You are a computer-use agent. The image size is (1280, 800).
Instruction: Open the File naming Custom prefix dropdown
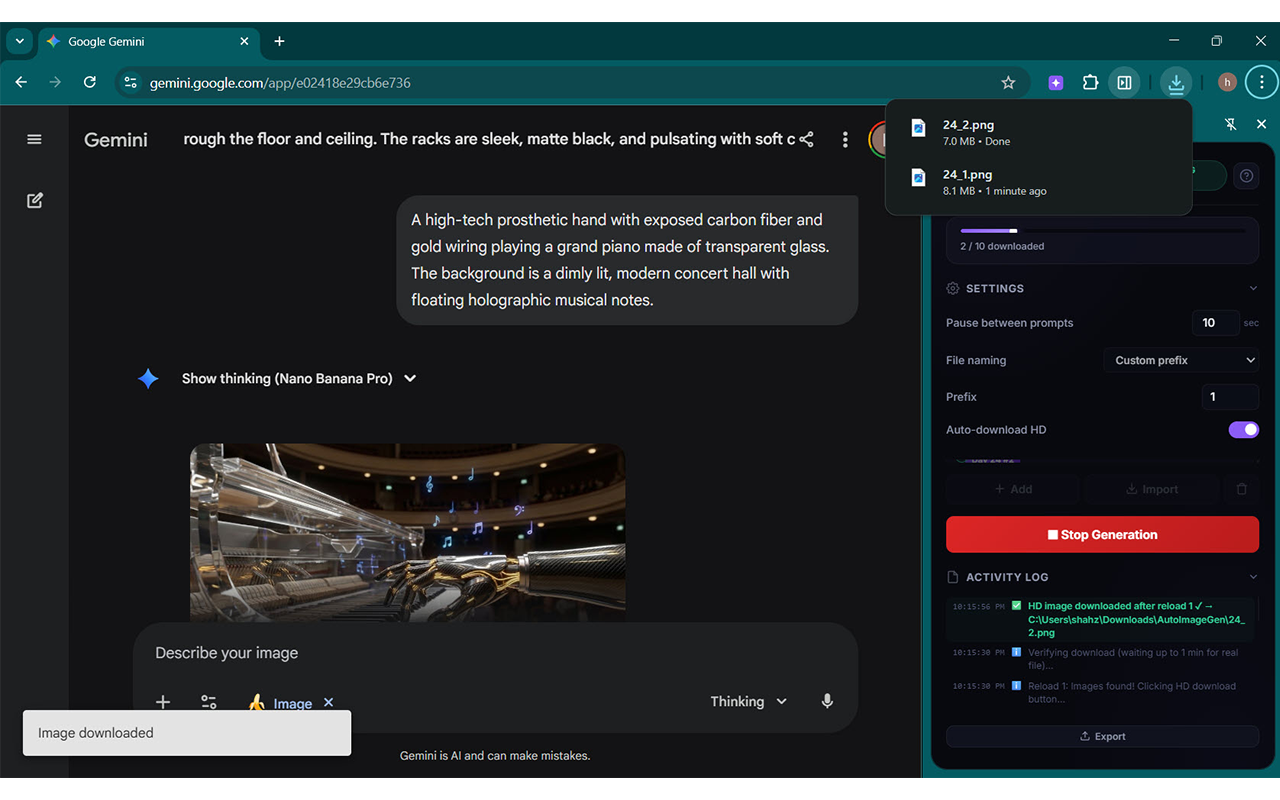tap(1181, 360)
